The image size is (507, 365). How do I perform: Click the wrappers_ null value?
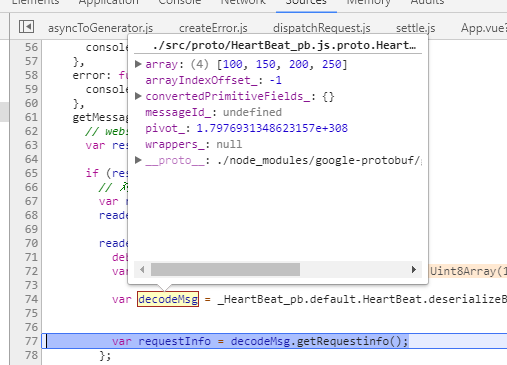[x=229, y=144]
